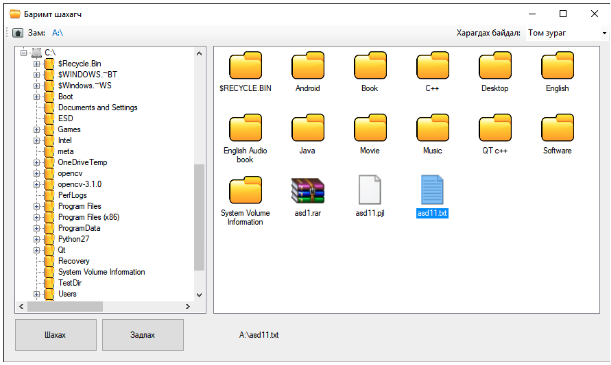This screenshot has width=611, height=365.
Task: Select System Volume Information in tree
Action: coord(102,272)
